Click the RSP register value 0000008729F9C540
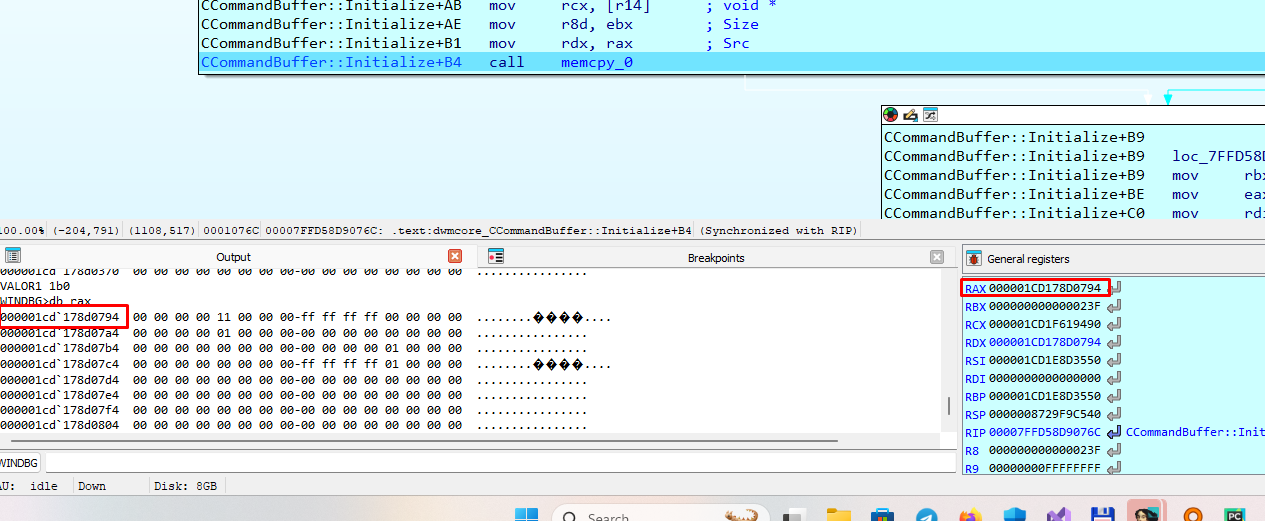Image resolution: width=1265 pixels, height=521 pixels. point(1045,414)
